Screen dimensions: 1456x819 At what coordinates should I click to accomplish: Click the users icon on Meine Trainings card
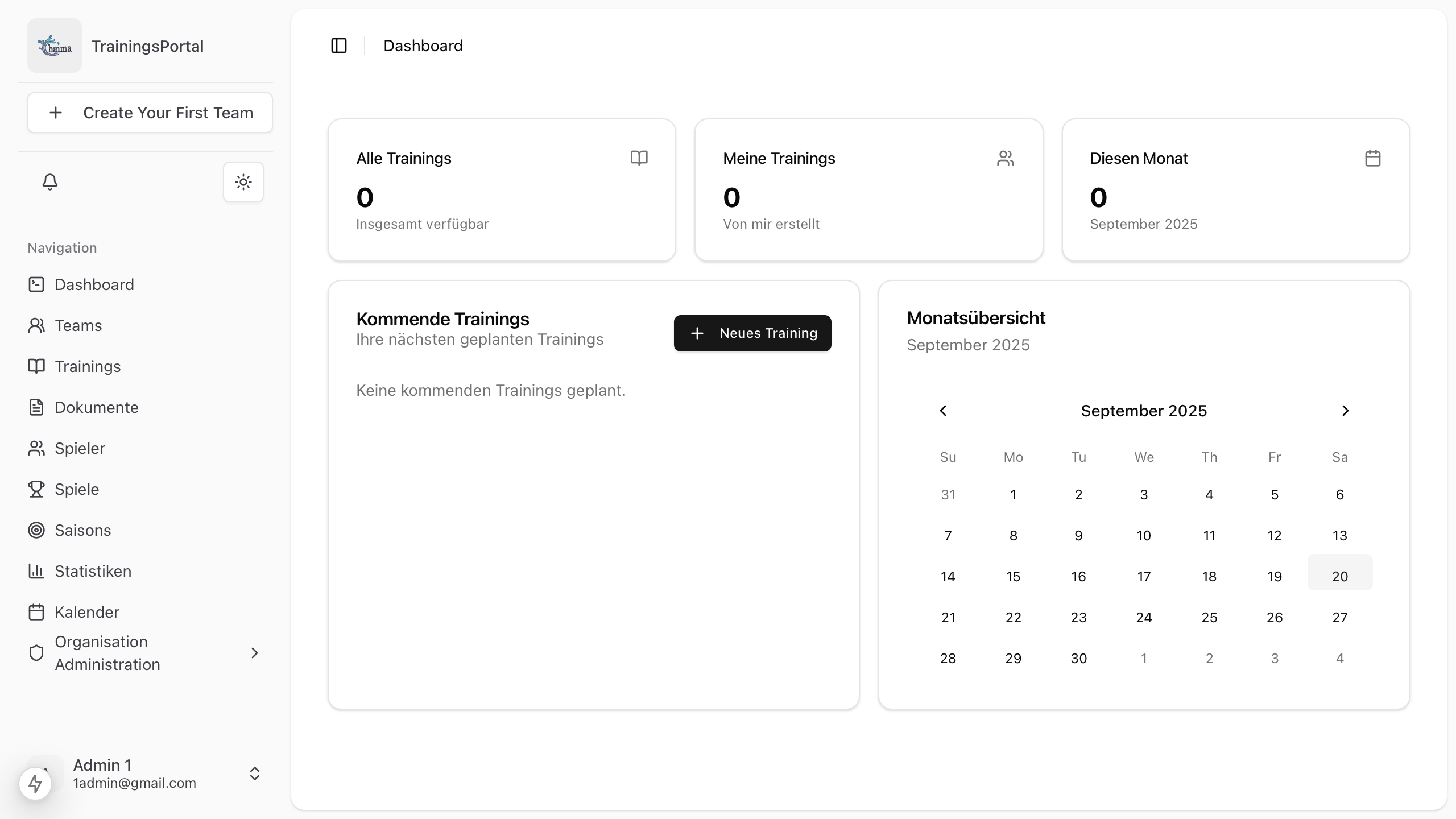[x=1006, y=158]
